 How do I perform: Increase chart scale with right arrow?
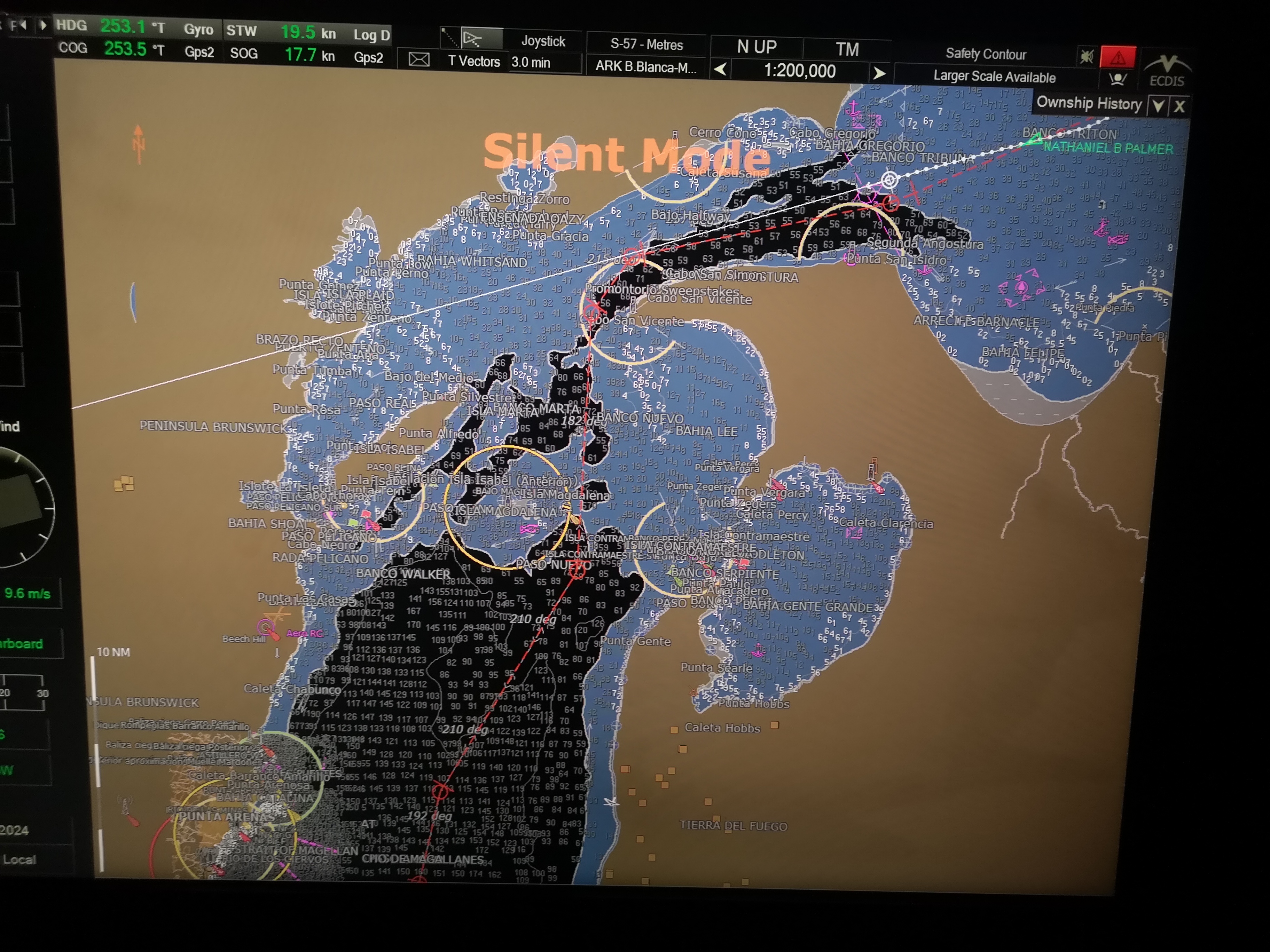tap(878, 73)
